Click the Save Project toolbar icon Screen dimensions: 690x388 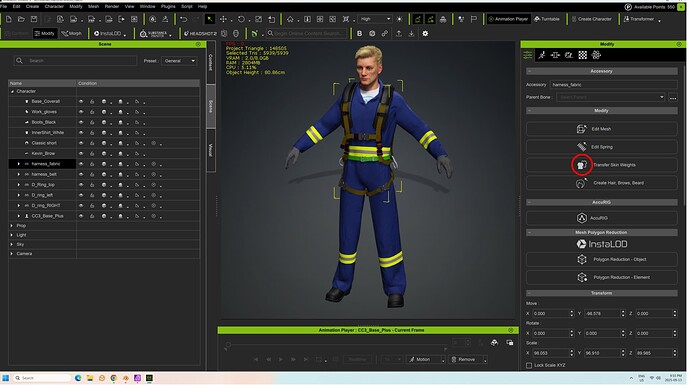click(34, 19)
